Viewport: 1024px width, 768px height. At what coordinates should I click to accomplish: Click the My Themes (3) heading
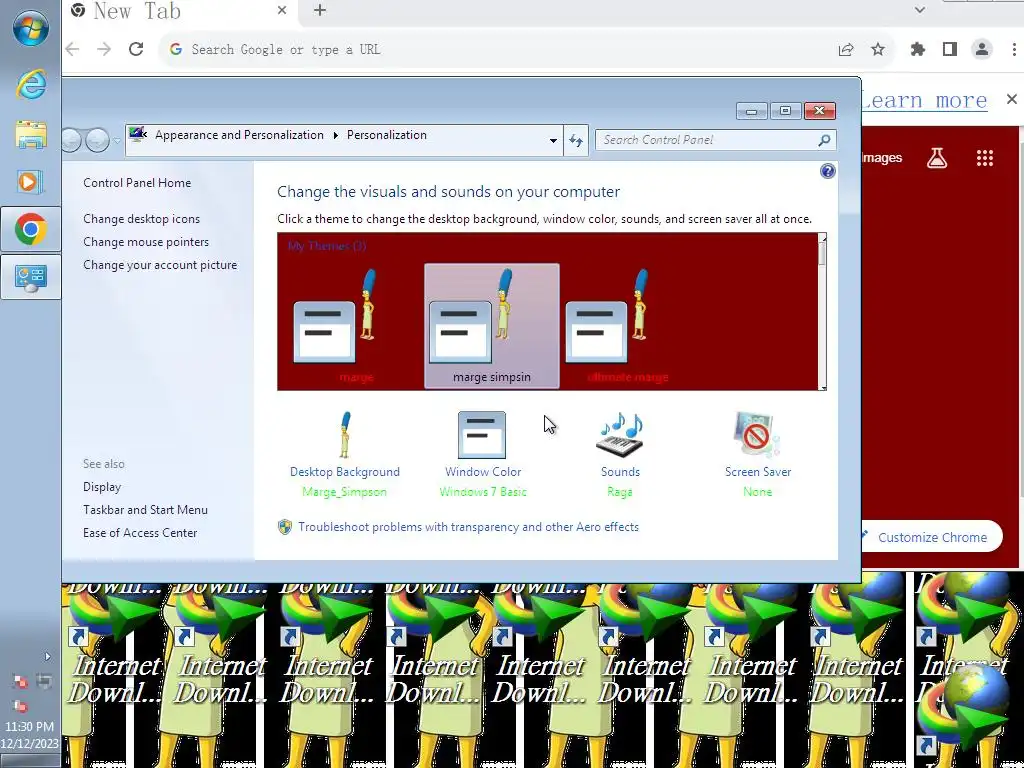coord(327,246)
